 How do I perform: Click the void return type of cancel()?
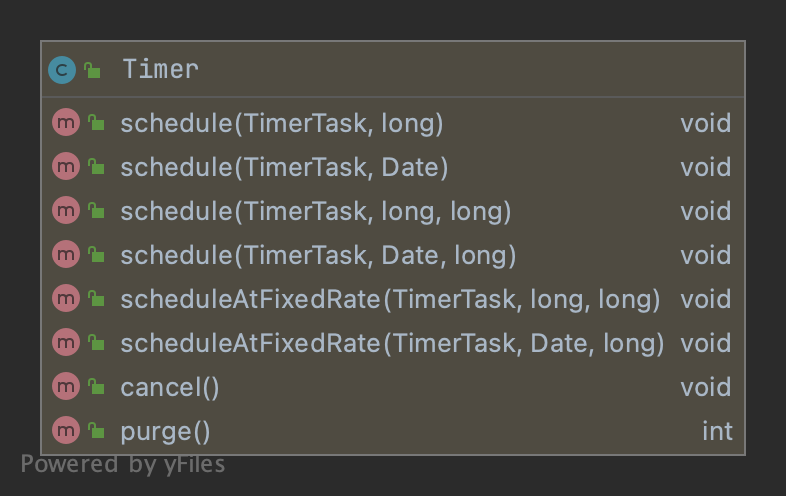(x=705, y=387)
